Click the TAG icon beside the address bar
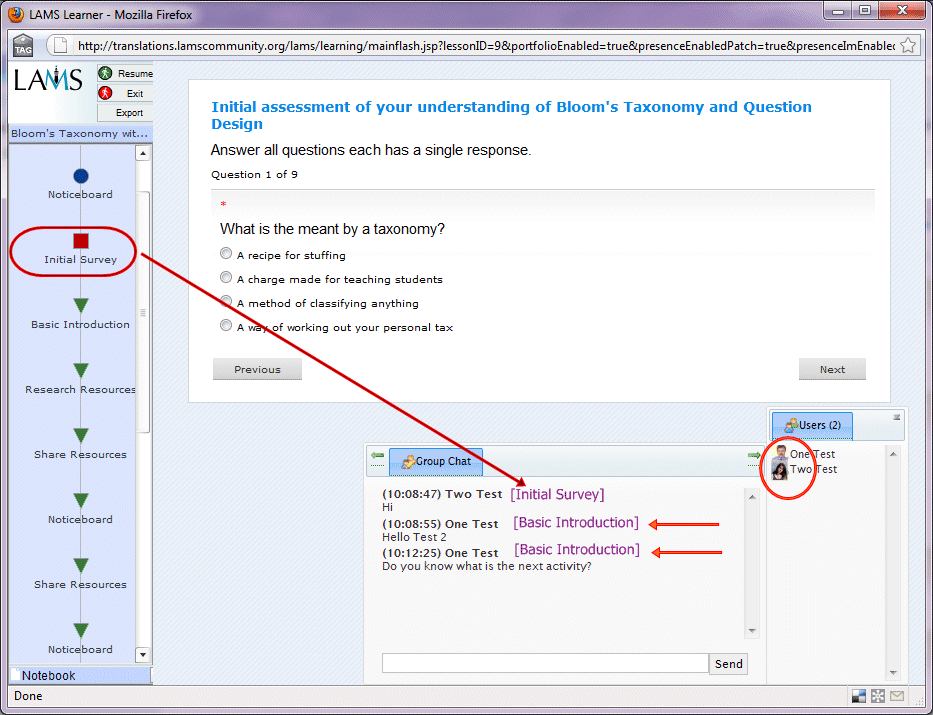Image resolution: width=933 pixels, height=715 pixels. pos(24,46)
